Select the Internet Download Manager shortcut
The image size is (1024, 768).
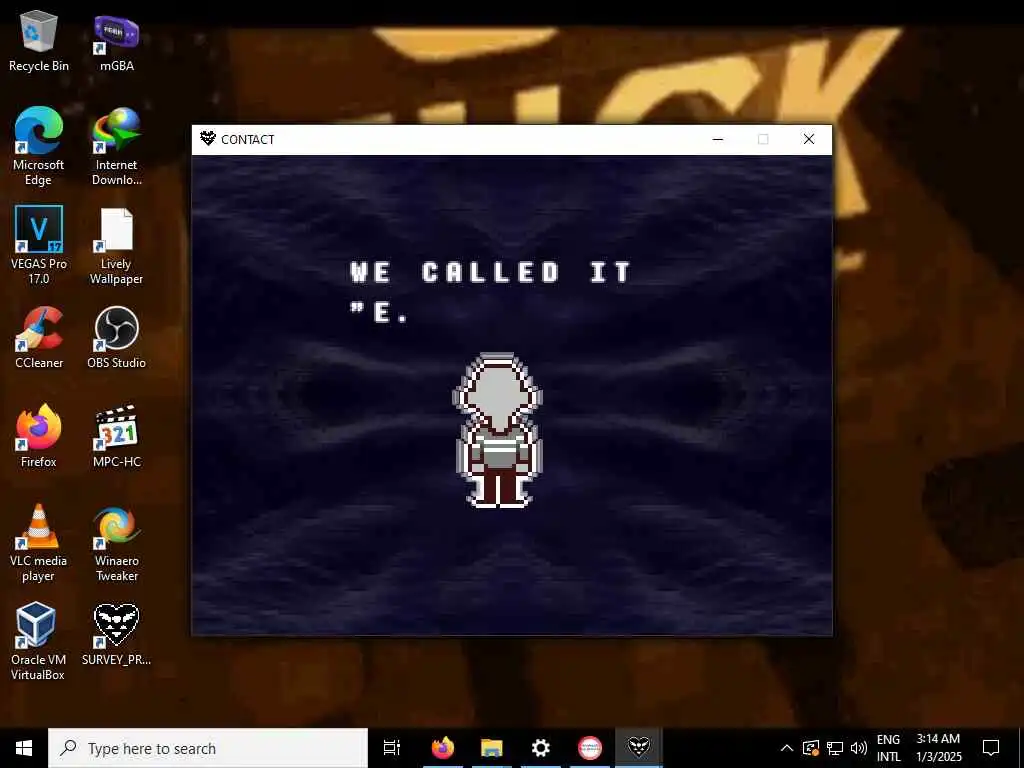coord(117,146)
